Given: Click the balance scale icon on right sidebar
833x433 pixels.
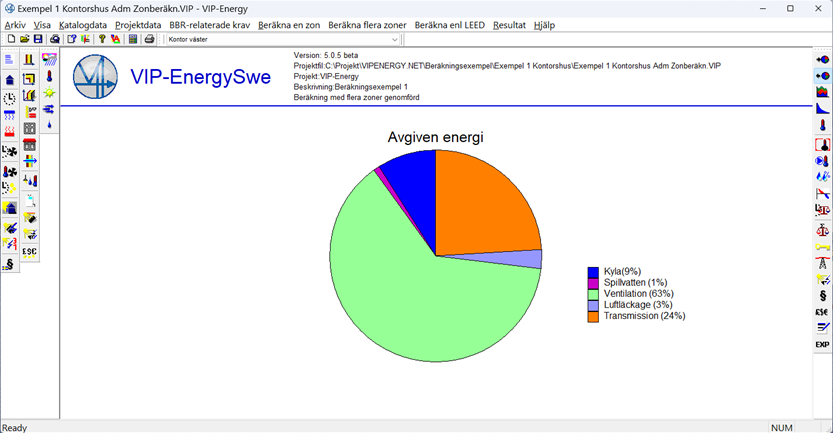Looking at the screenshot, I should (x=822, y=230).
